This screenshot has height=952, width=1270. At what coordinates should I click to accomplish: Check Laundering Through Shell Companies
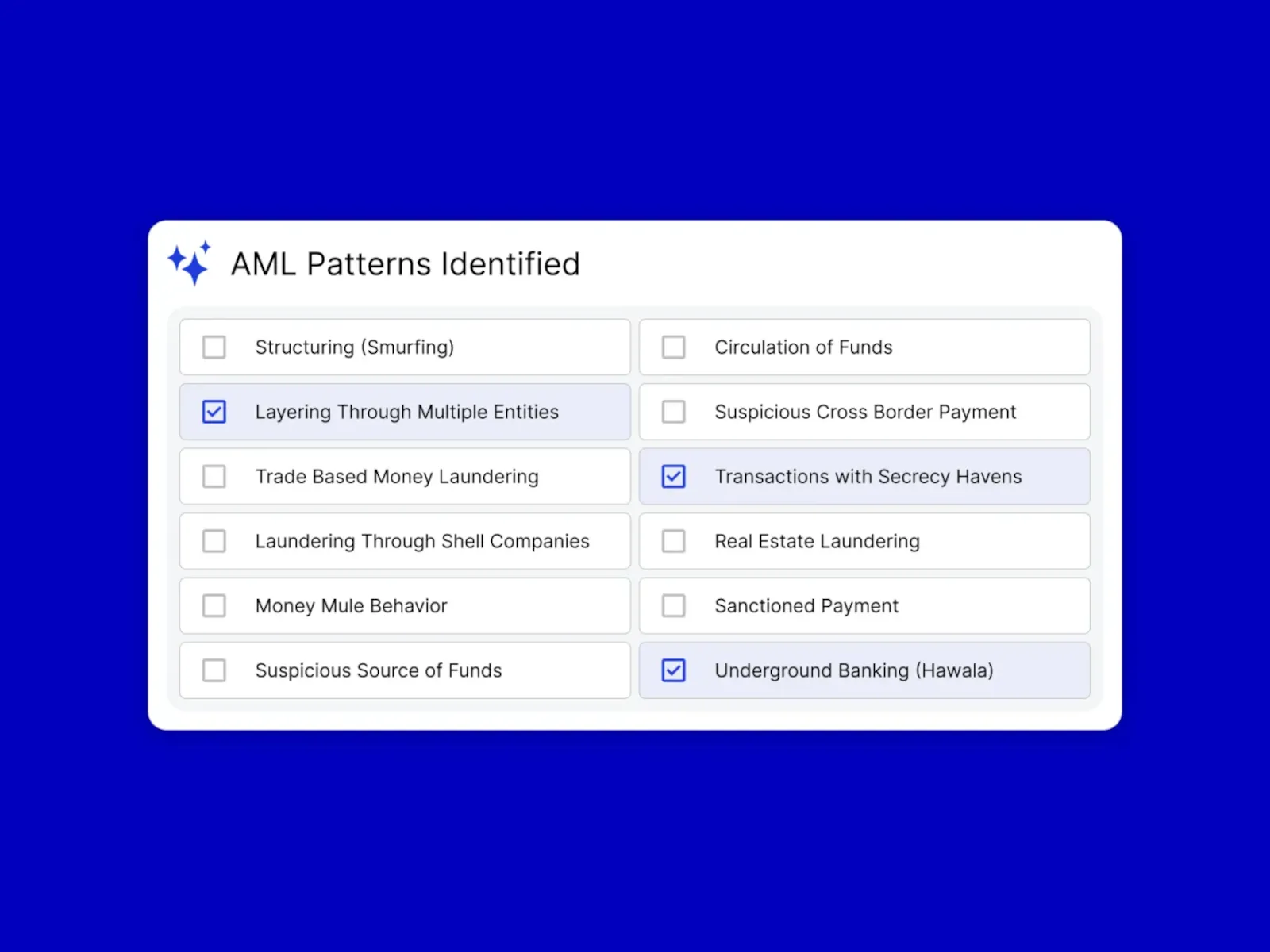[214, 541]
